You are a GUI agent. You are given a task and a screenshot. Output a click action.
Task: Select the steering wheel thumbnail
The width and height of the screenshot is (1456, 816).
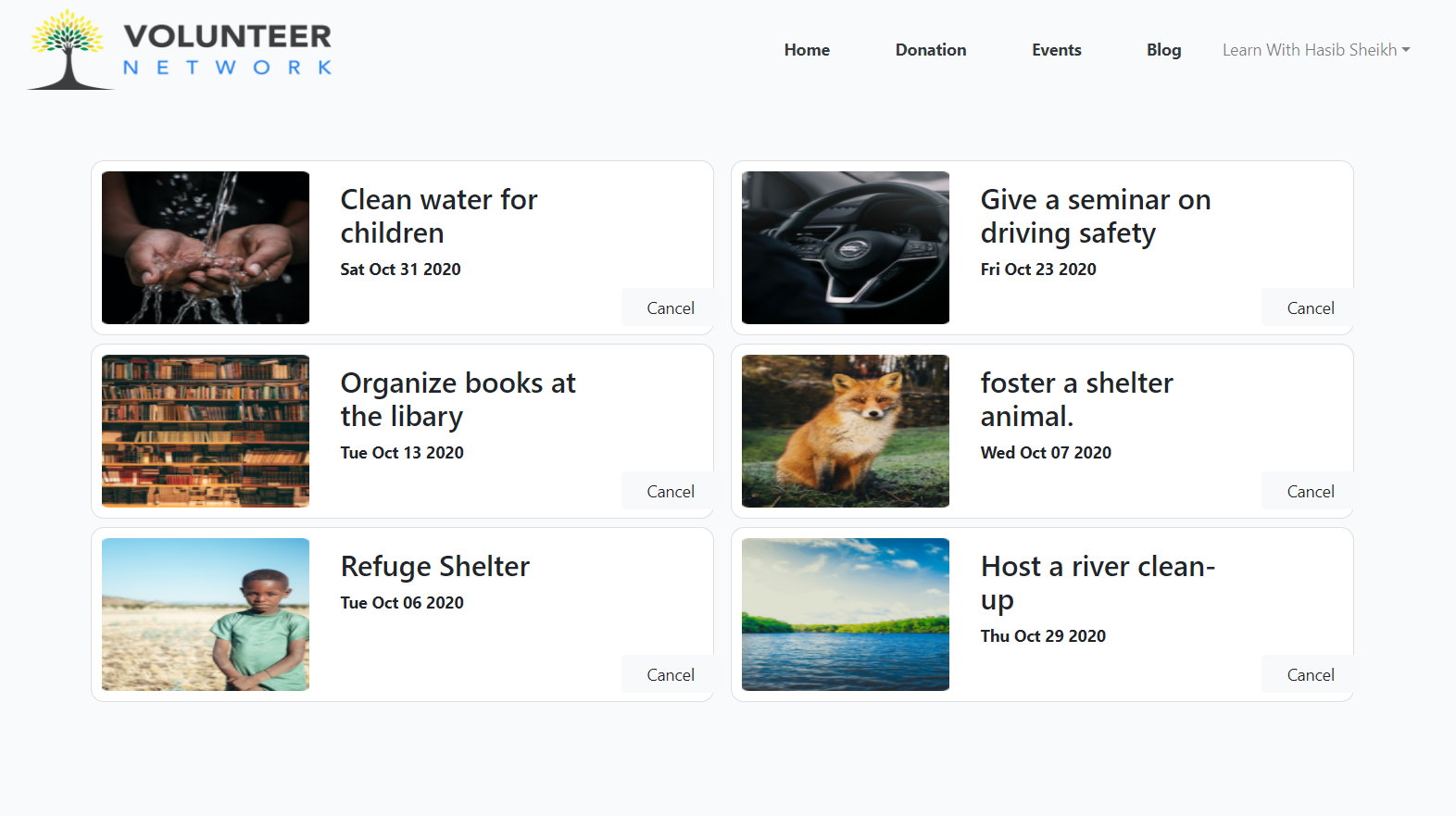[846, 247]
